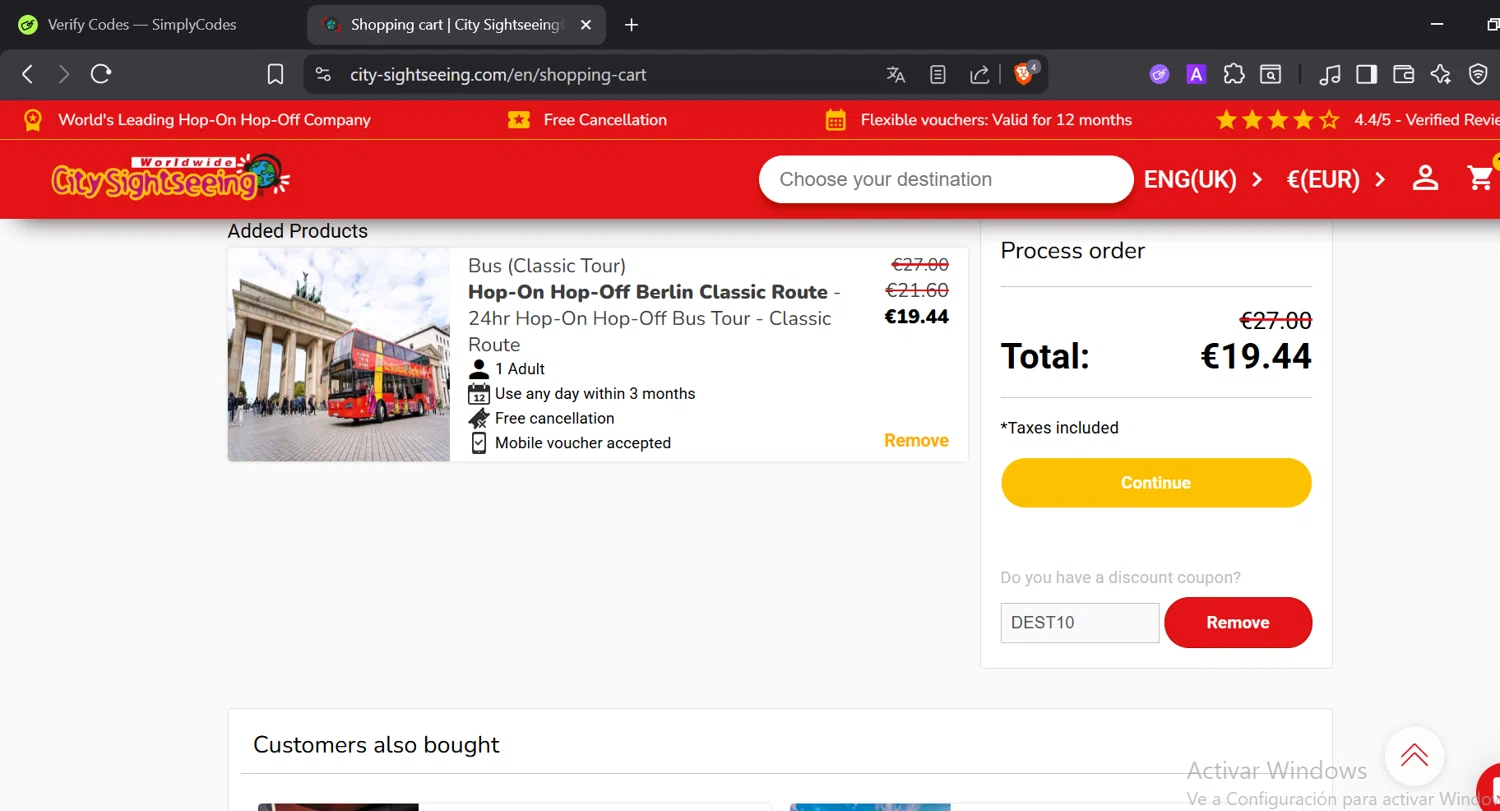
Task: Open the shopping cart icon in header
Action: (x=1481, y=178)
